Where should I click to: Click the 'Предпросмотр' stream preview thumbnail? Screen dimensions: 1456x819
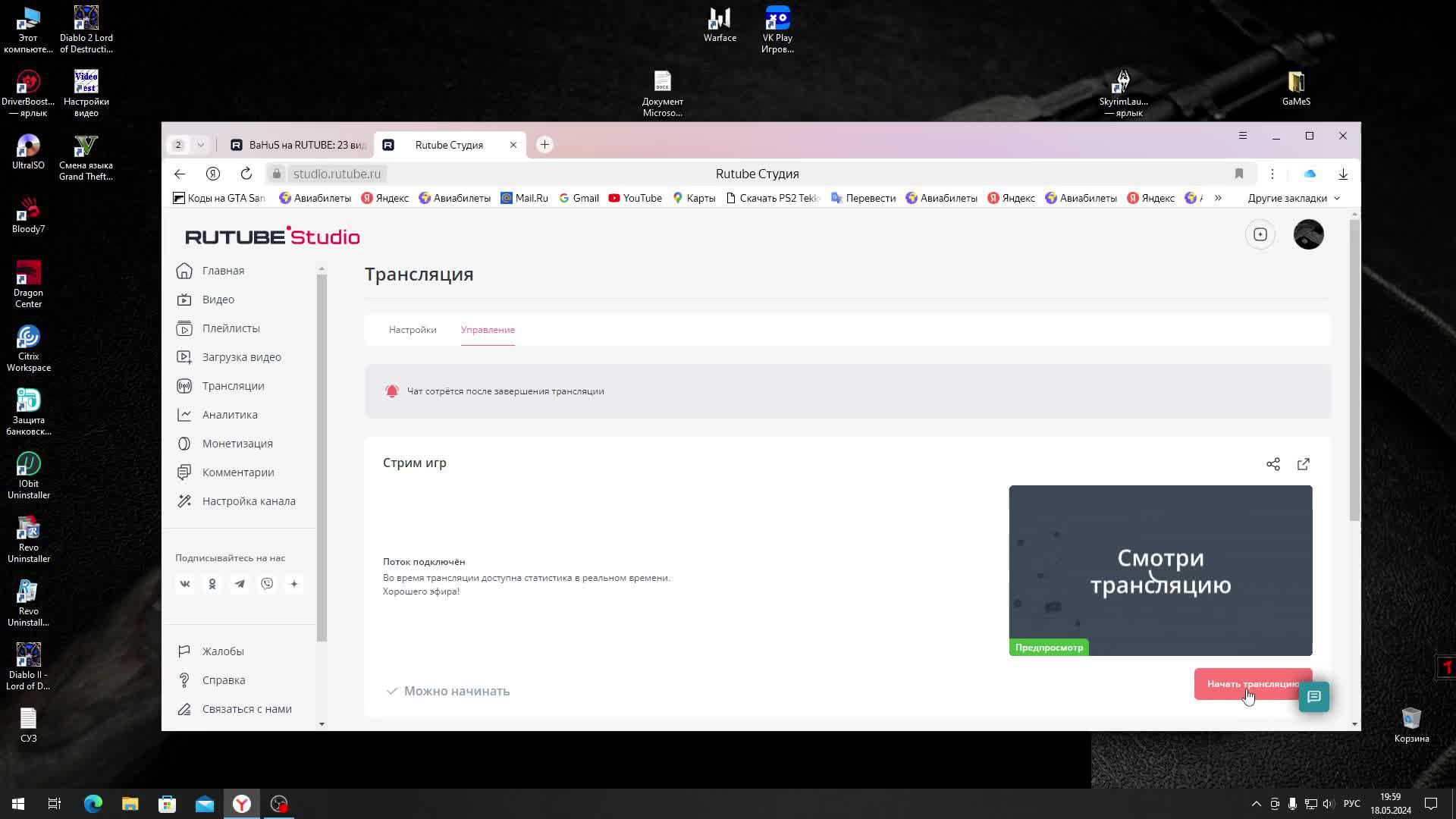(1160, 570)
